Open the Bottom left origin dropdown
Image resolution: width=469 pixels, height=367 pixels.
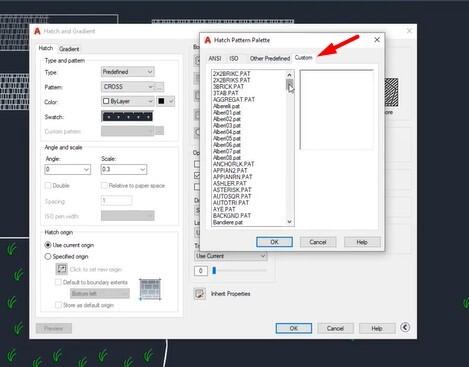[100, 294]
